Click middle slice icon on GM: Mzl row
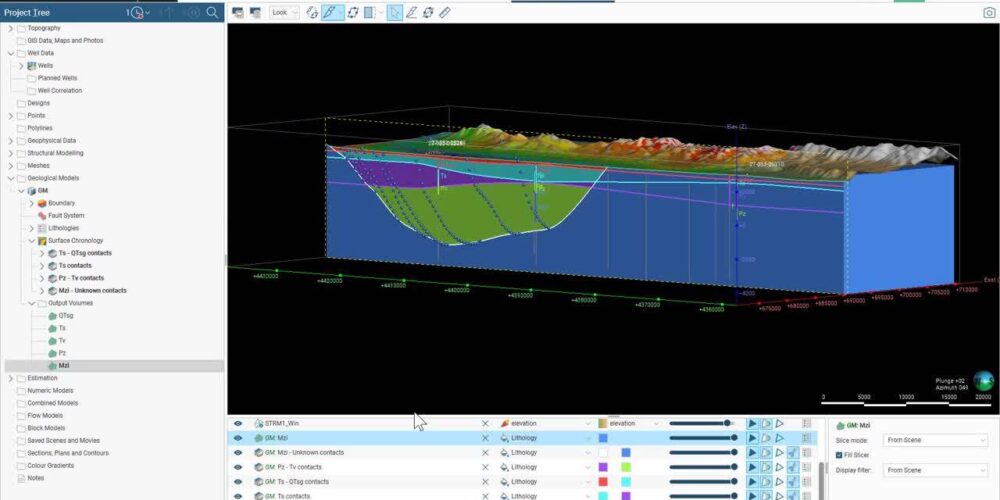This screenshot has width=1000, height=500. (x=766, y=438)
